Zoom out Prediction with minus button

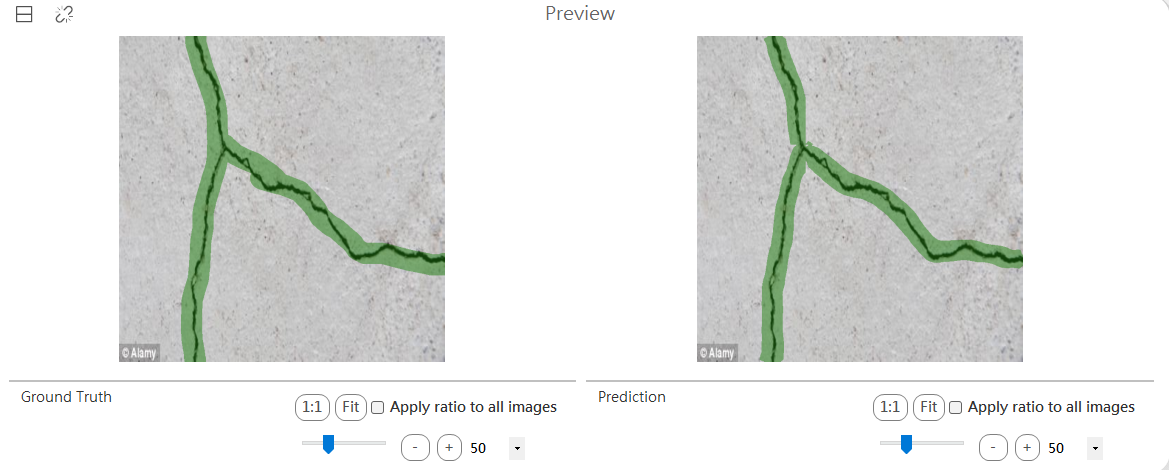pos(993,448)
